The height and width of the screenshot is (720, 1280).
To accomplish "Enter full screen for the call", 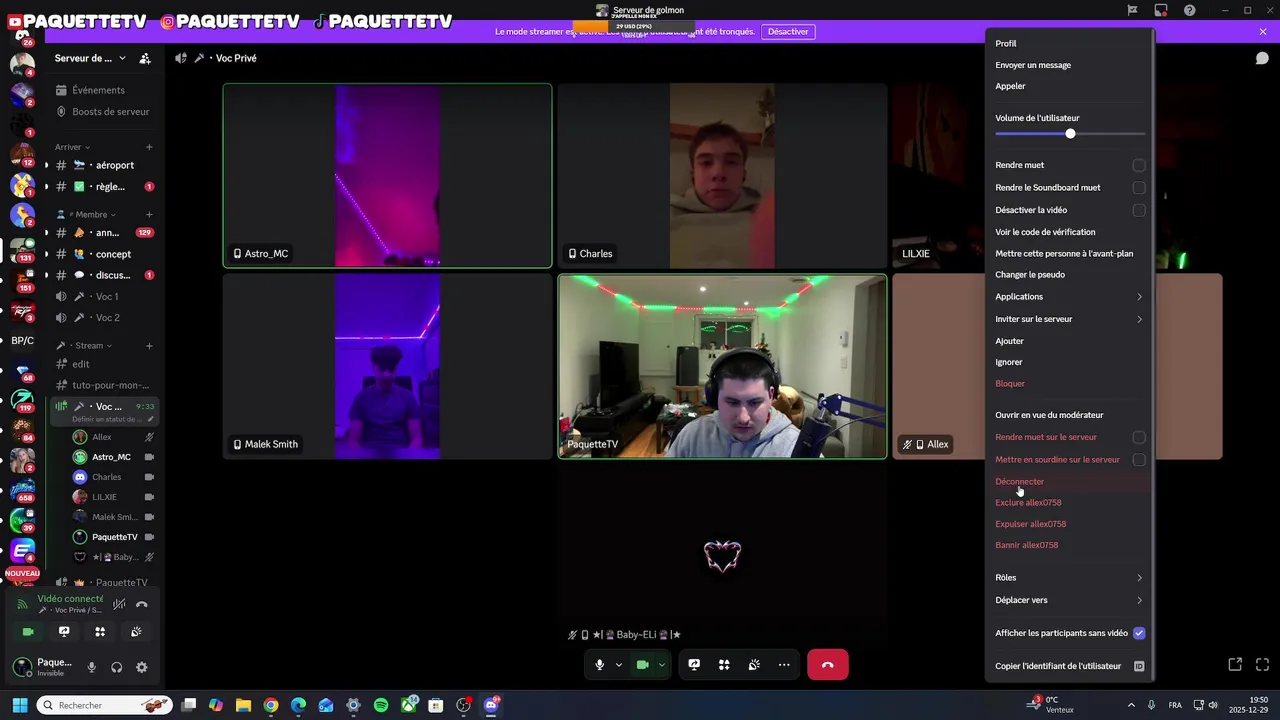I will coord(1262,664).
